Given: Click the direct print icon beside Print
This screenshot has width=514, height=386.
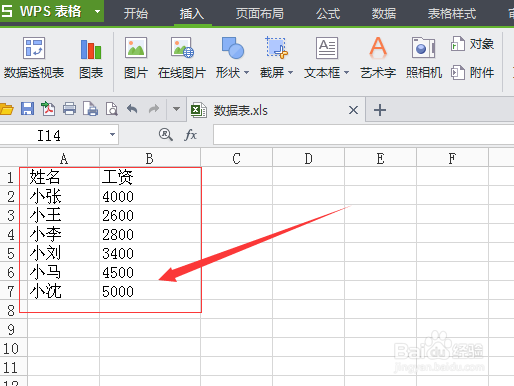Looking at the screenshot, I should (90, 109).
